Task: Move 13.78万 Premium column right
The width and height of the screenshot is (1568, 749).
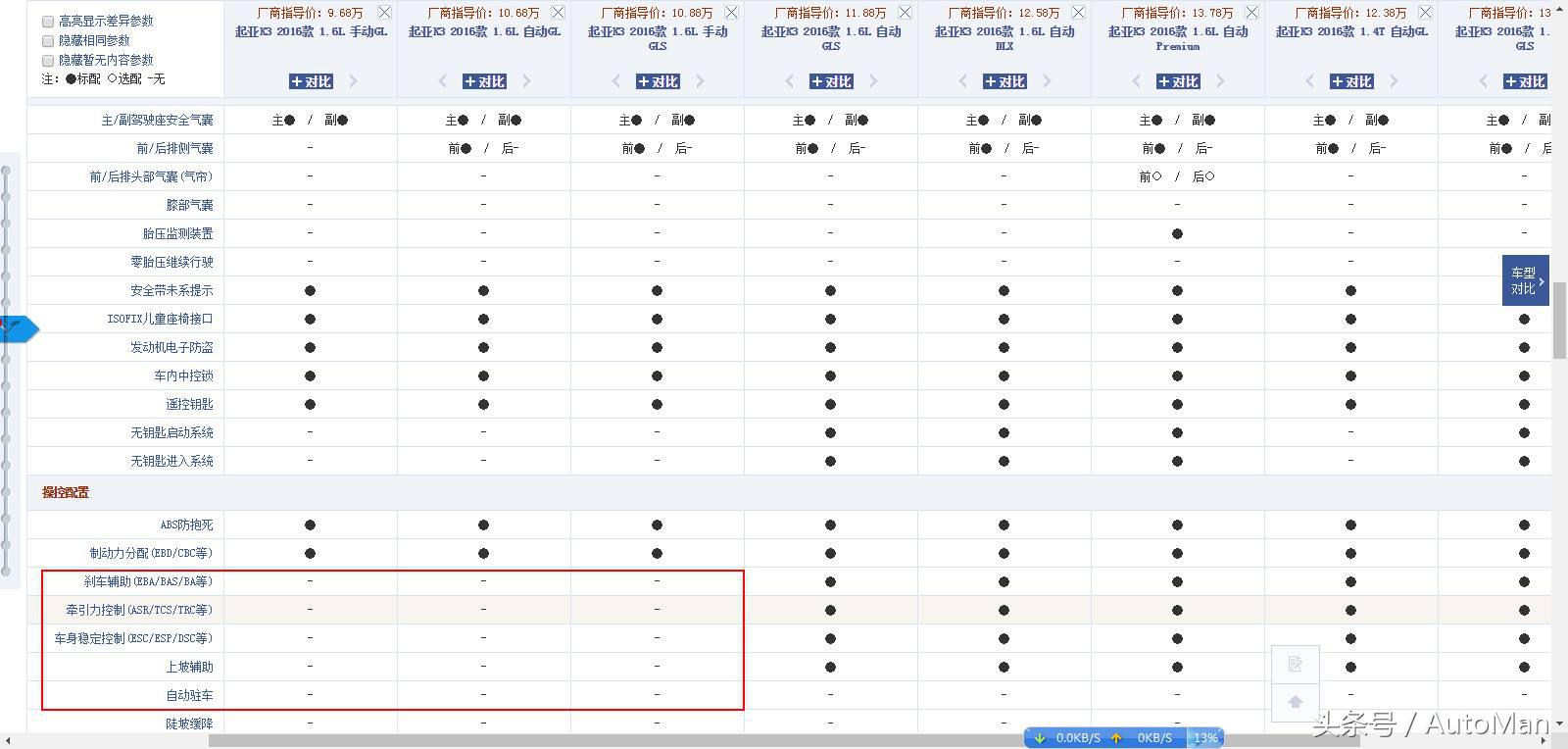Action: coord(1221,81)
